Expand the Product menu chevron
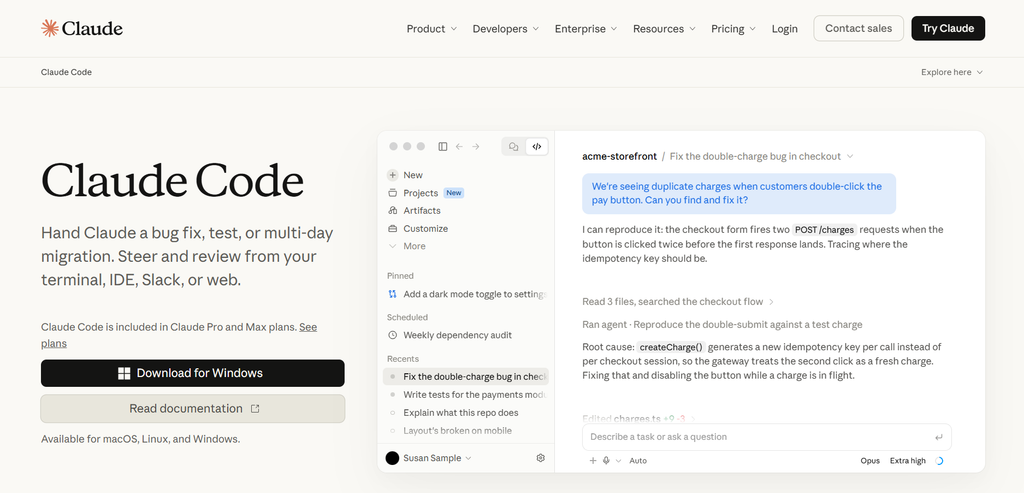The width and height of the screenshot is (1024, 493). pyautogui.click(x=454, y=29)
